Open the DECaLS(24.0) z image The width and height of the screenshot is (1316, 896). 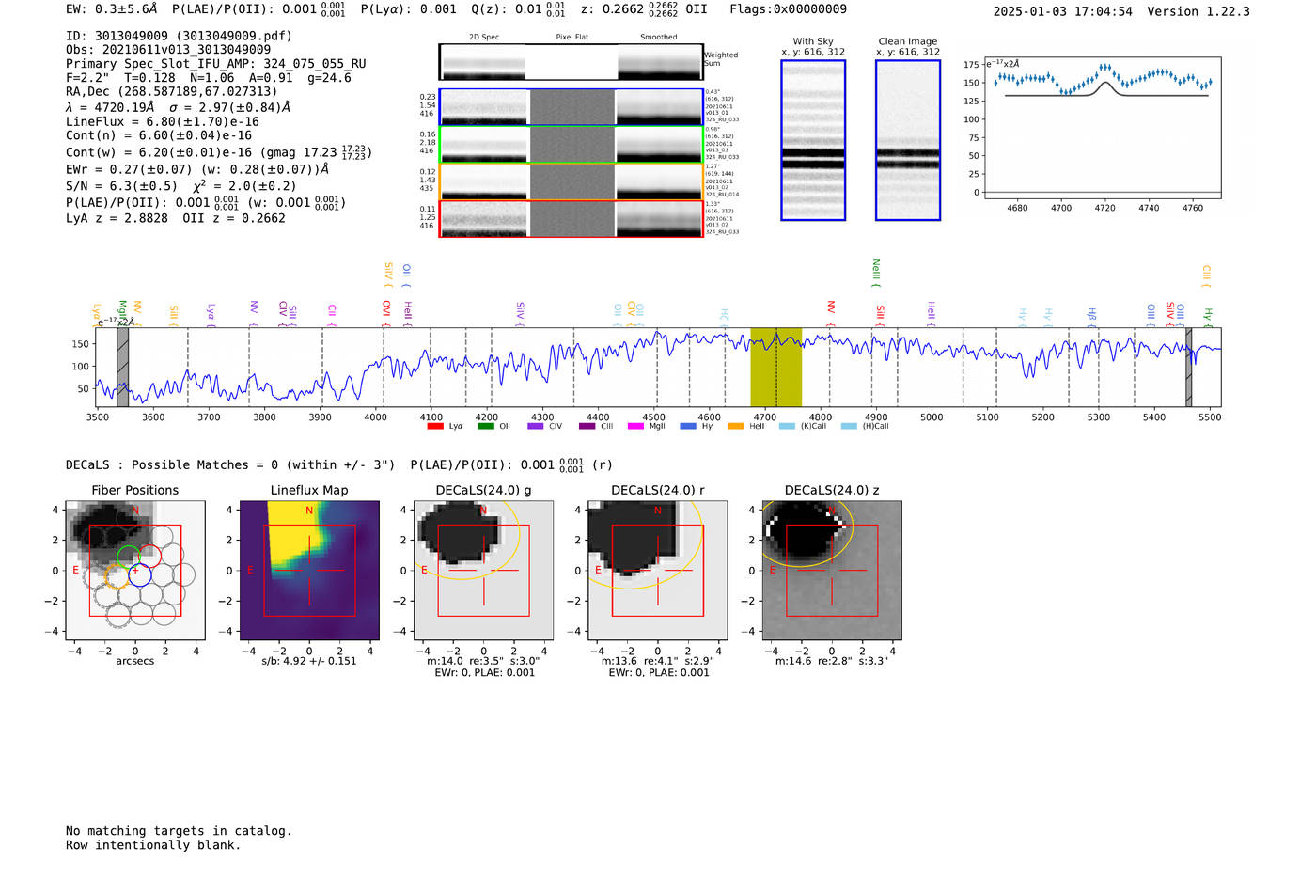(832, 570)
